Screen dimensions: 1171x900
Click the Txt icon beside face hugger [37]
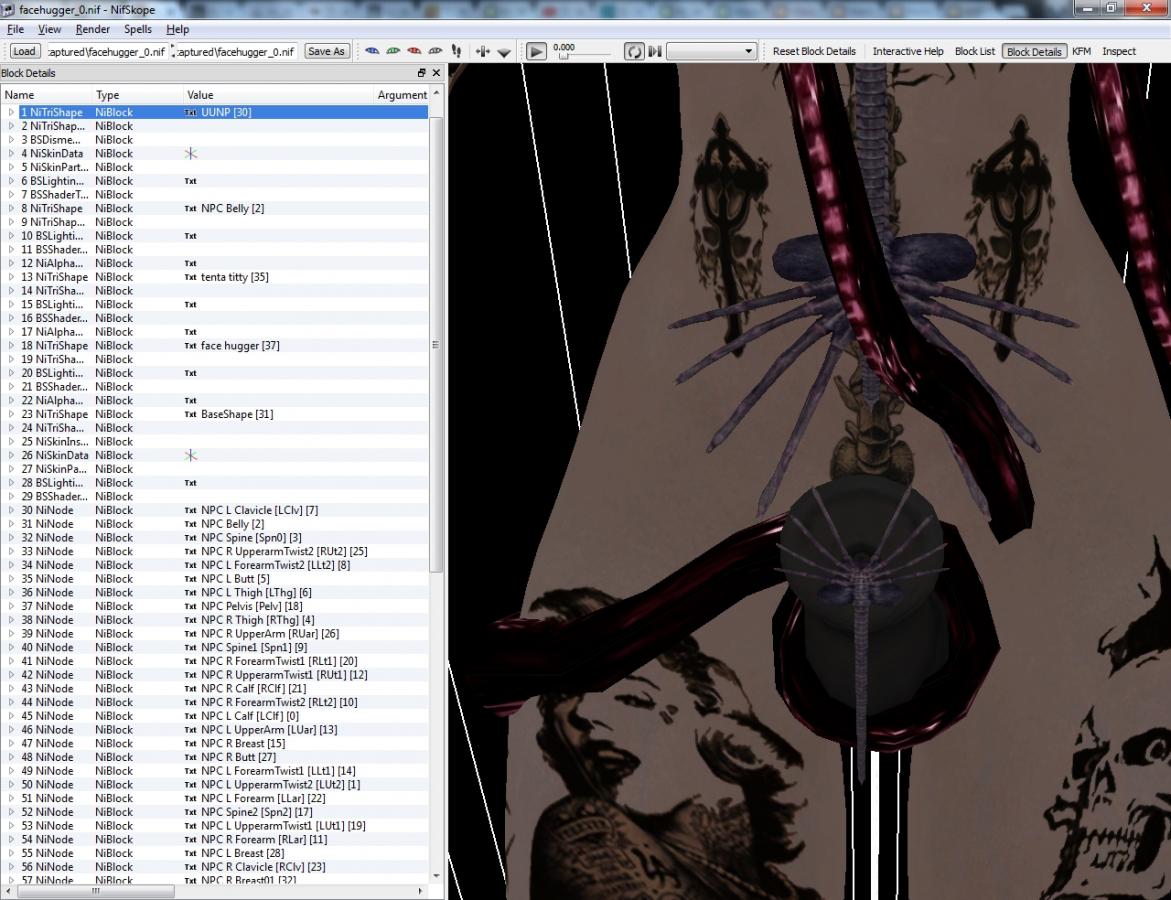click(x=190, y=346)
